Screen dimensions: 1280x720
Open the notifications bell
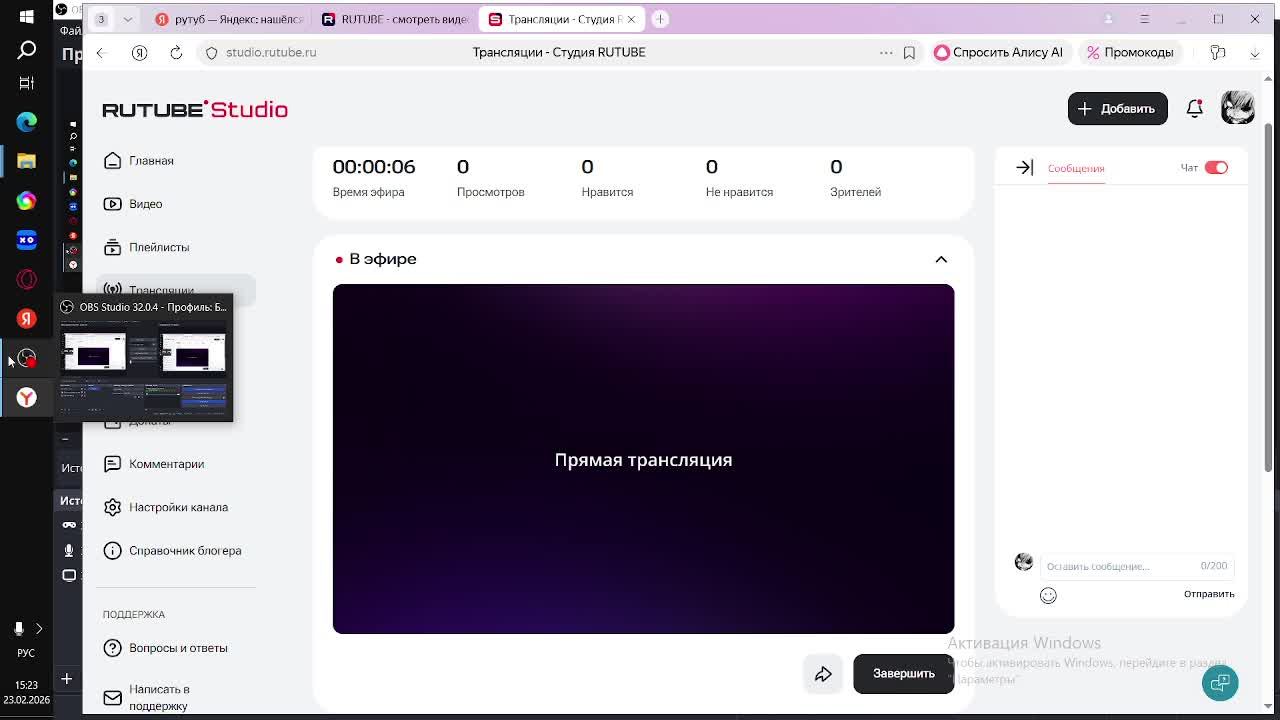click(x=1194, y=109)
